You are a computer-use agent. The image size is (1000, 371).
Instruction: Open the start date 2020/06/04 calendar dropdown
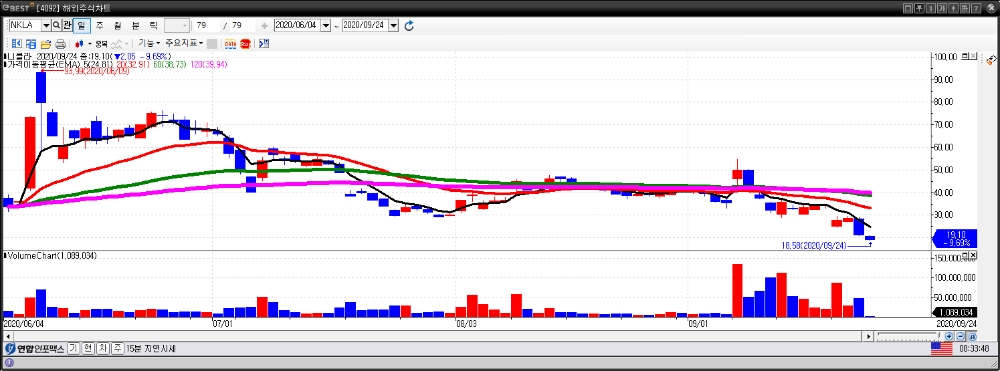326,25
